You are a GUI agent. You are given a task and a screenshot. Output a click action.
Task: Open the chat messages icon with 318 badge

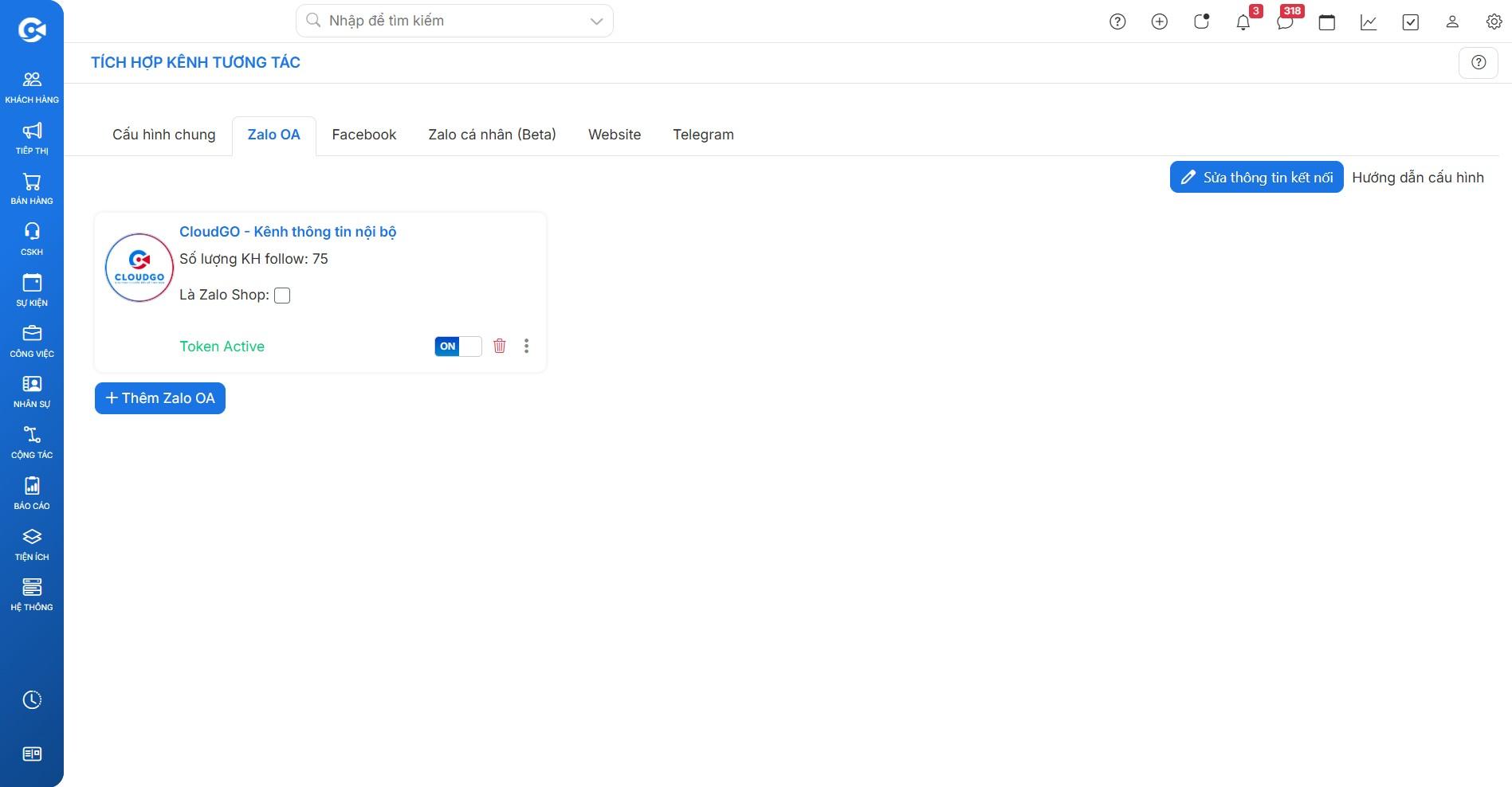(x=1285, y=22)
